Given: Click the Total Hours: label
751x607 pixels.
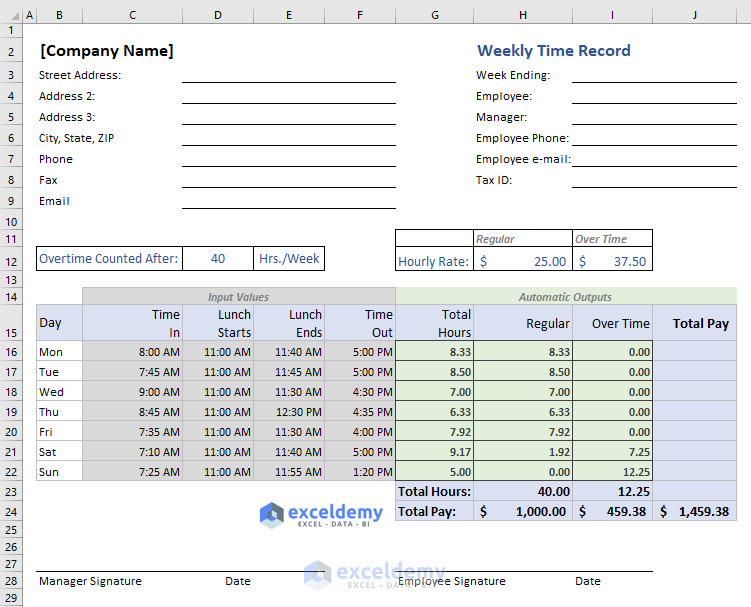Looking at the screenshot, I should click(434, 492).
